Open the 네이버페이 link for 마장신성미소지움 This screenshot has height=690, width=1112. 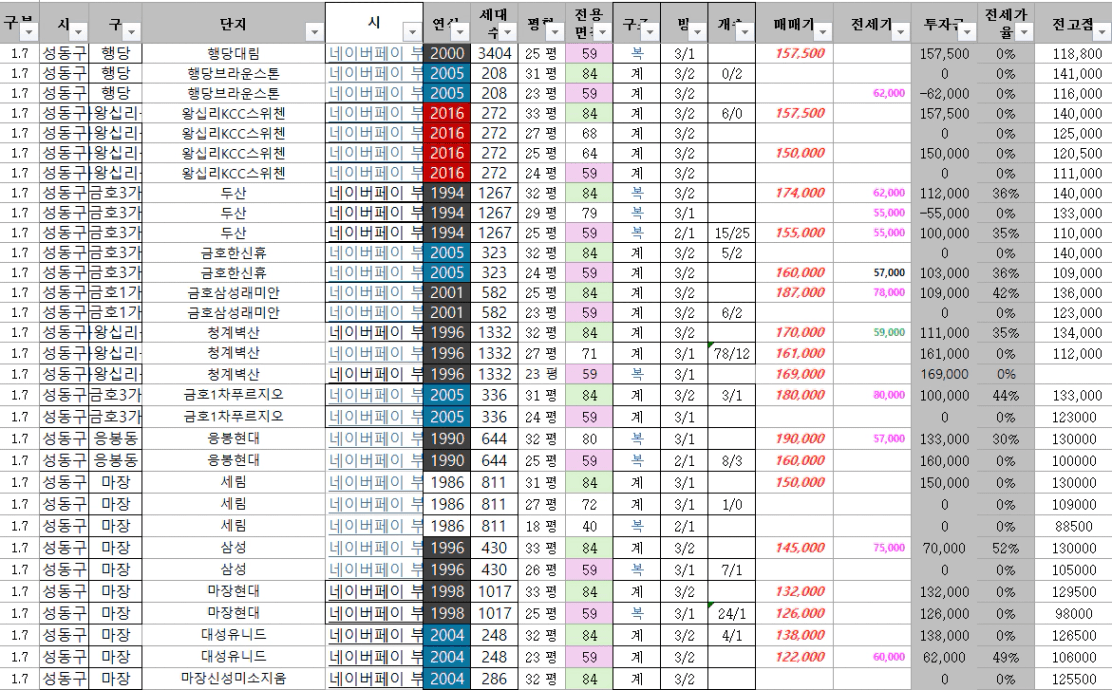pyautogui.click(x=375, y=680)
